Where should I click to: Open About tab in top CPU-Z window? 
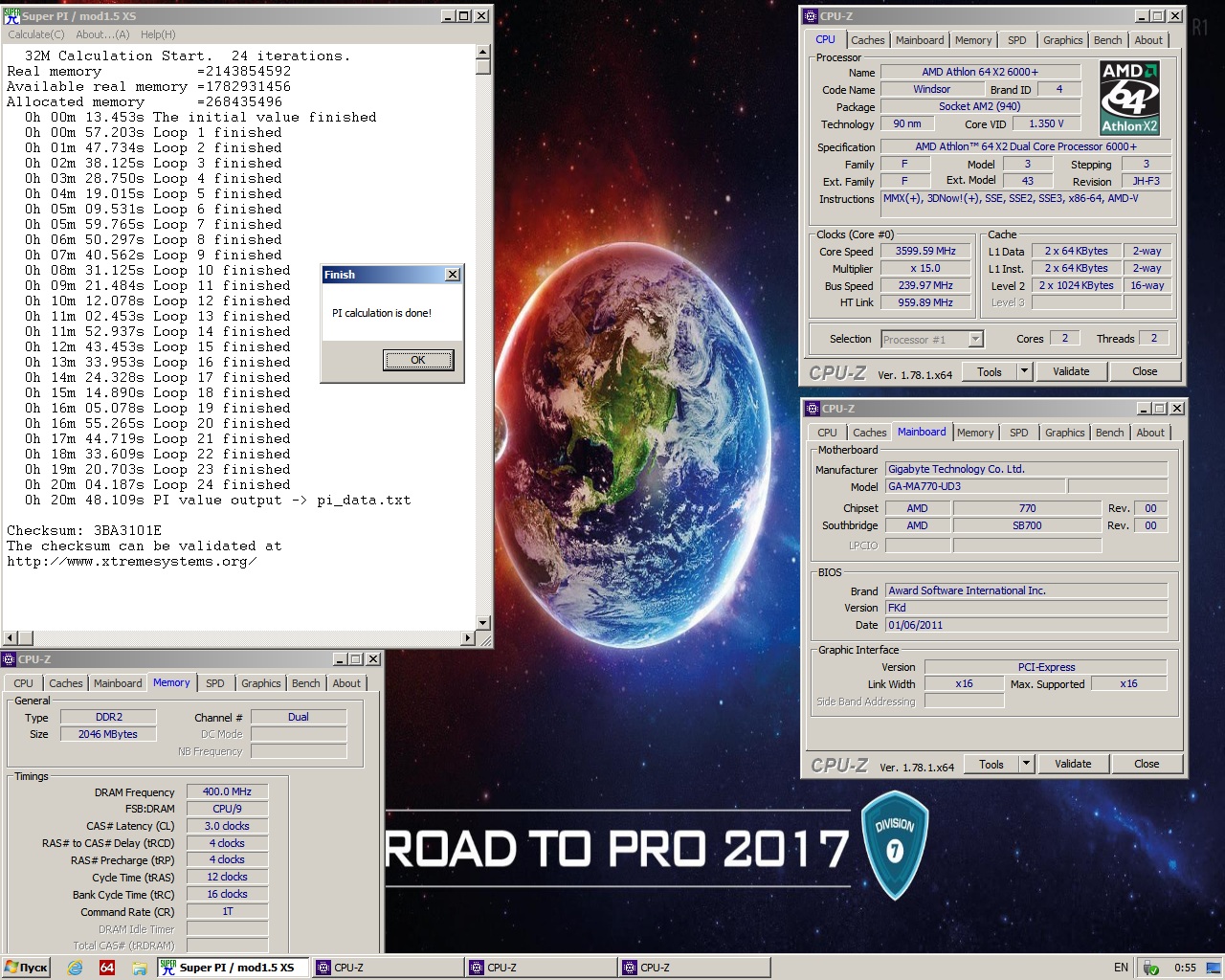coord(1148,40)
